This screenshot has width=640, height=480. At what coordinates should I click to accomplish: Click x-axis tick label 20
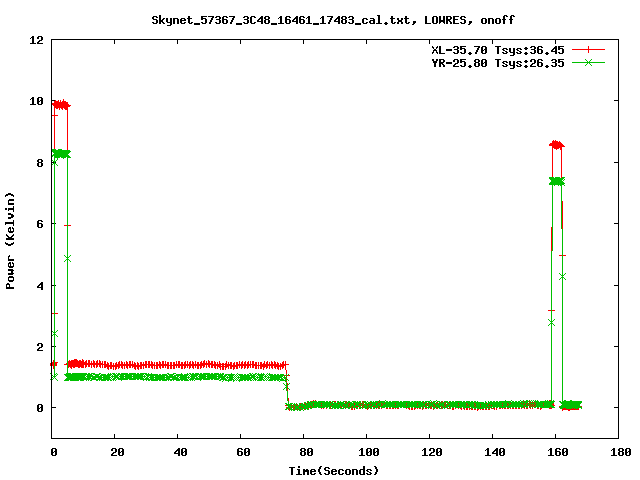tap(117, 452)
